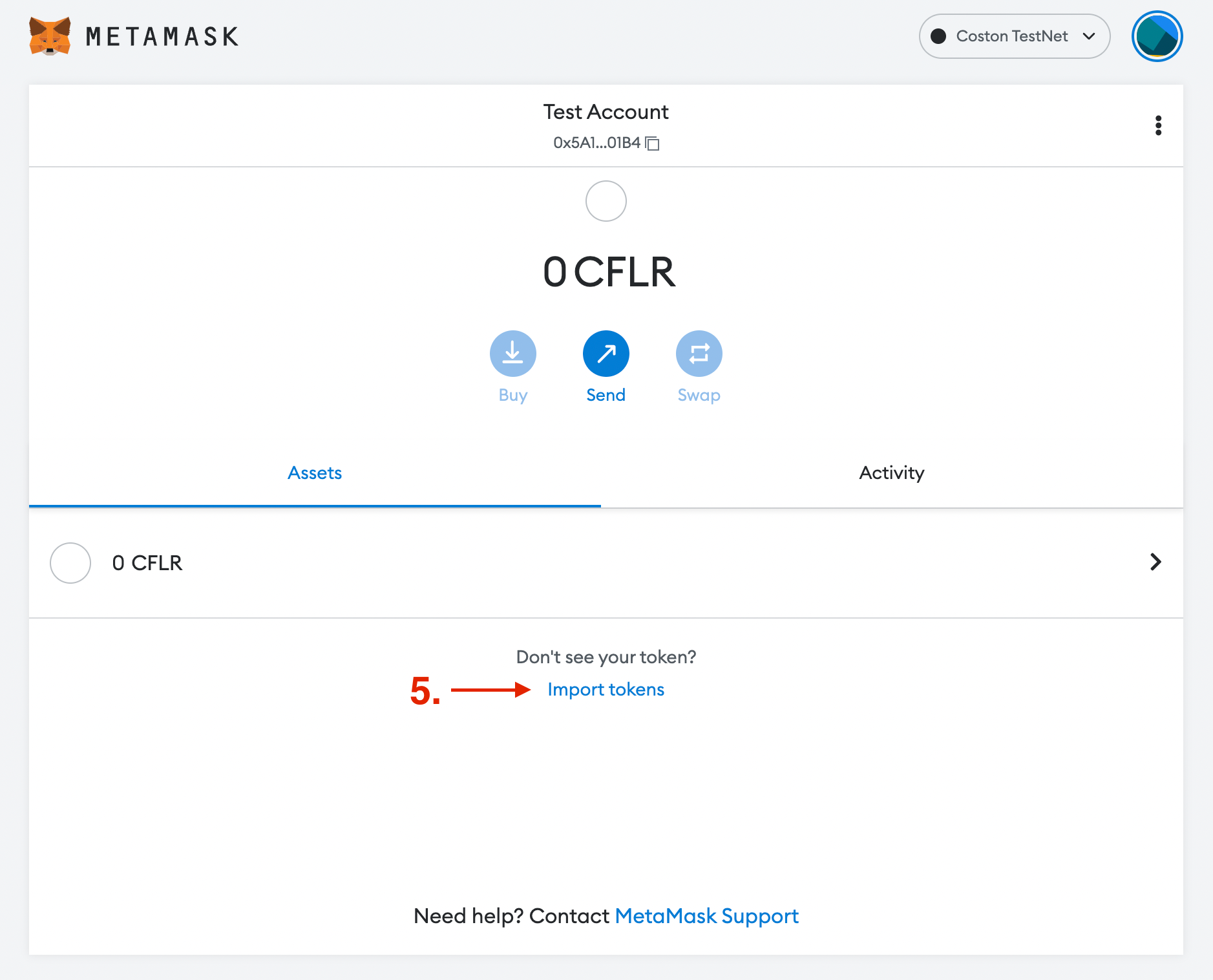Open account options three-dot menu

pyautogui.click(x=1158, y=125)
